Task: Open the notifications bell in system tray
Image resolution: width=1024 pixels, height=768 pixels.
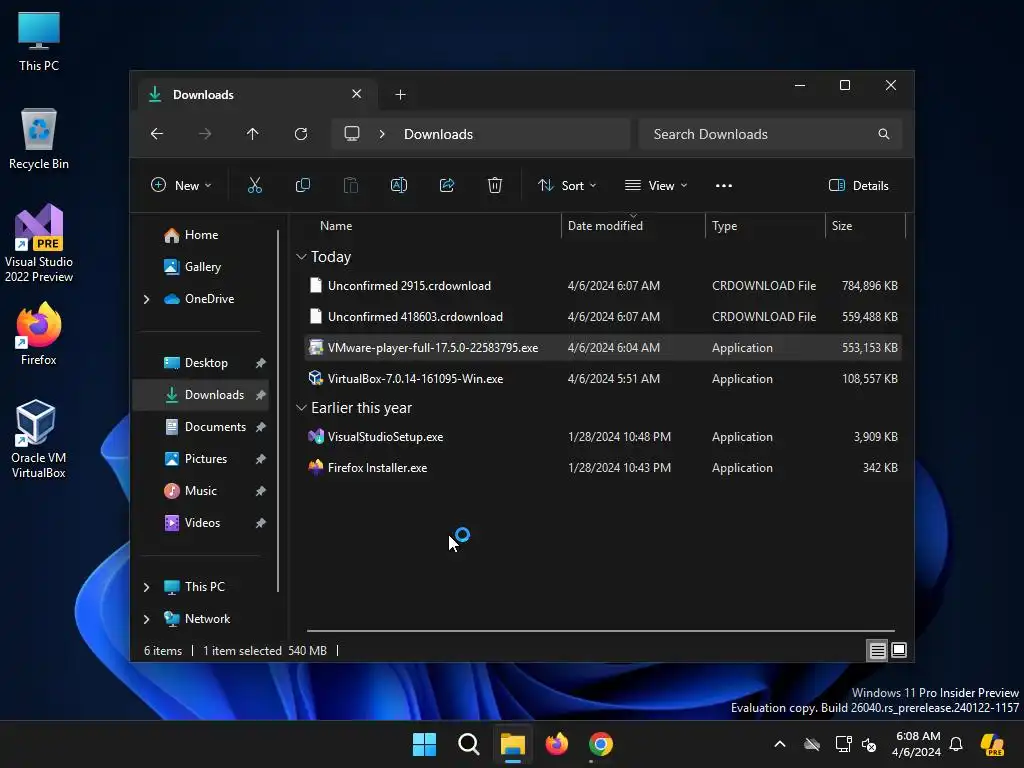Action: click(x=956, y=744)
